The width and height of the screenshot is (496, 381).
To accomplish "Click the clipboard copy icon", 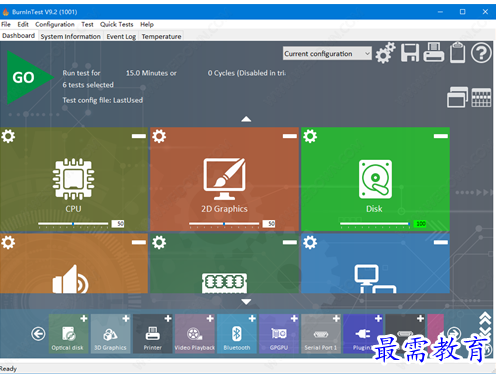I will tap(457, 52).
